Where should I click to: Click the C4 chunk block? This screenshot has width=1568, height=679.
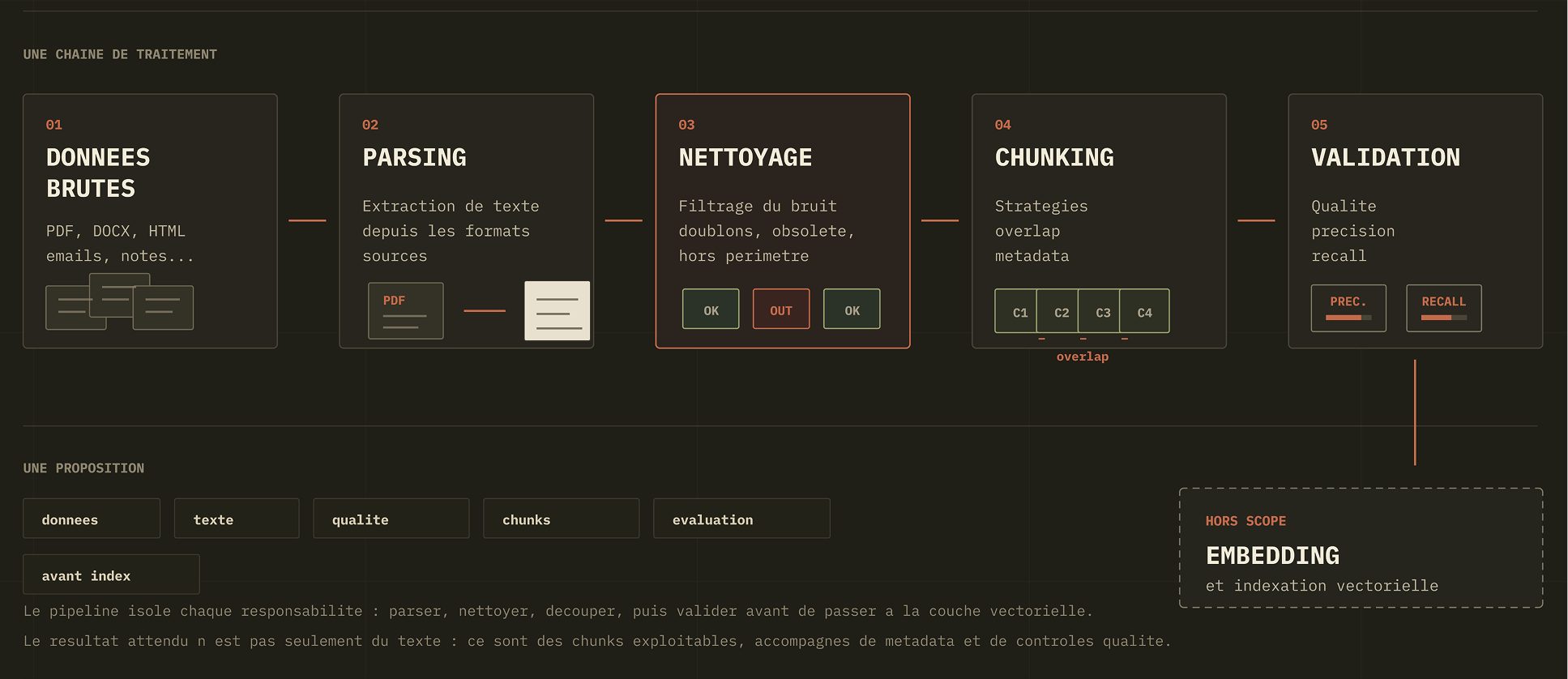(x=1144, y=311)
